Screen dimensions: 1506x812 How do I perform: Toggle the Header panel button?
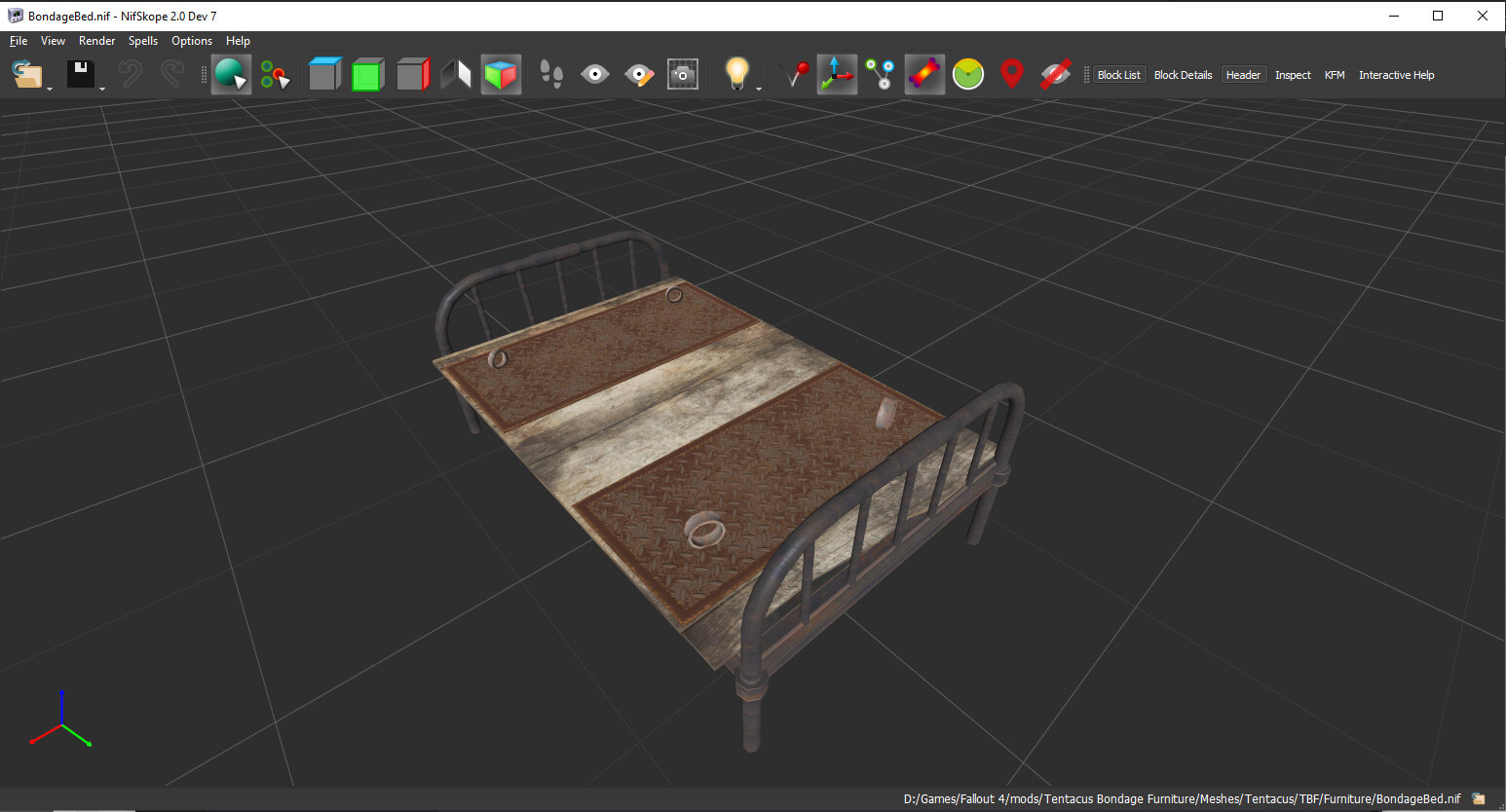point(1244,75)
